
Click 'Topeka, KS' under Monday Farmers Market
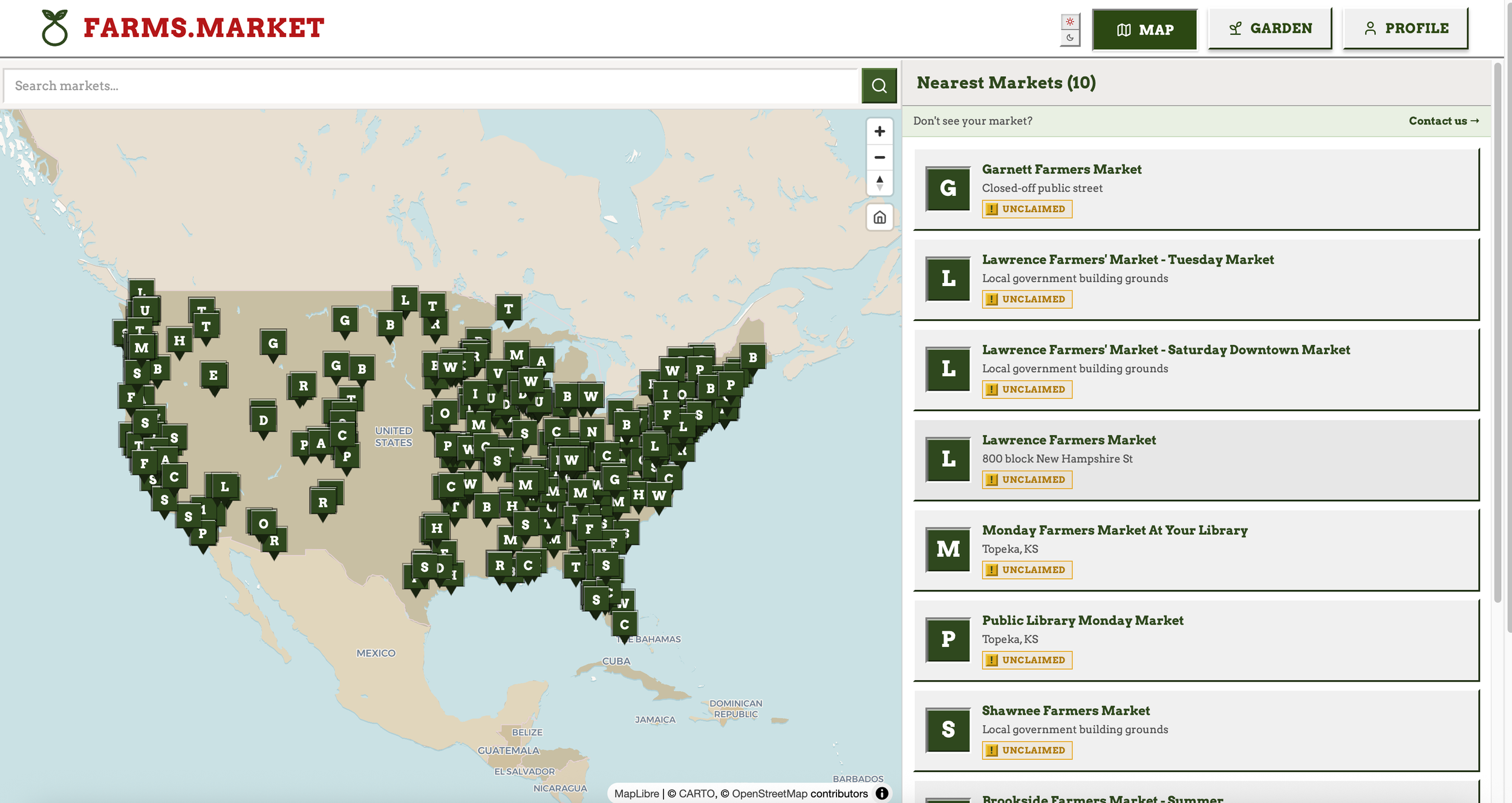pos(1010,549)
